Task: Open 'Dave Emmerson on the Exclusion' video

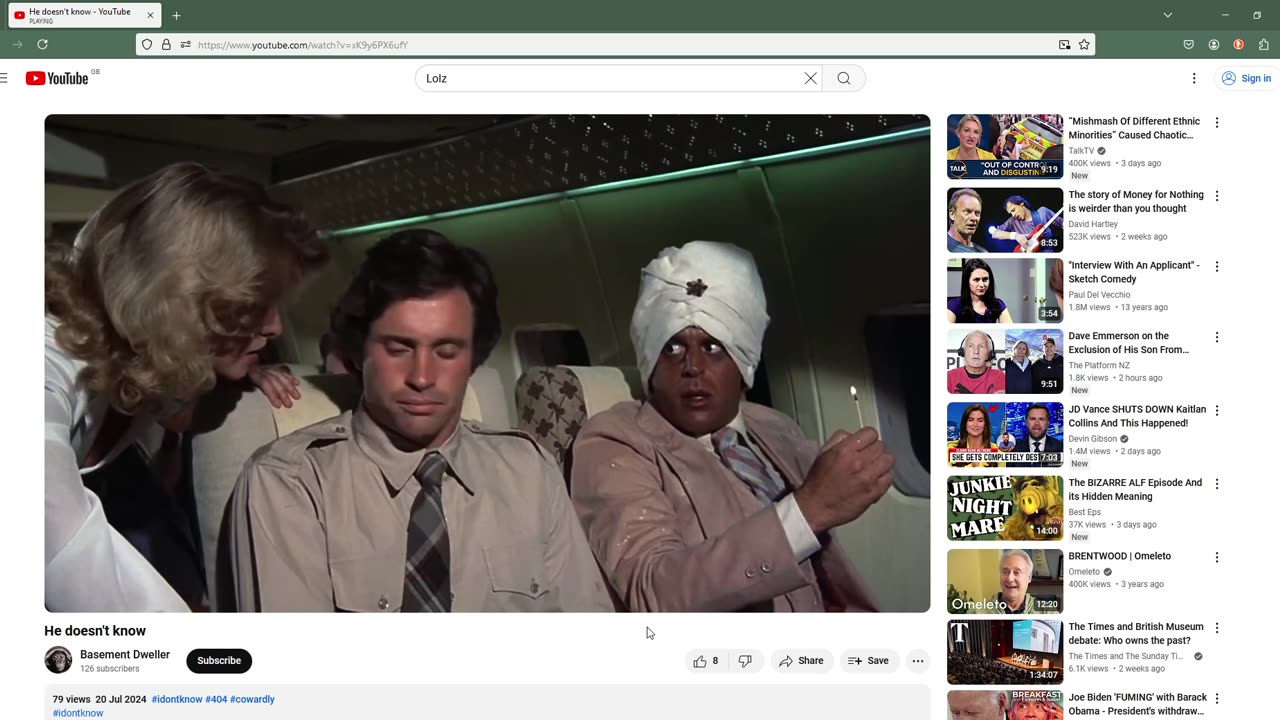Action: click(1129, 343)
